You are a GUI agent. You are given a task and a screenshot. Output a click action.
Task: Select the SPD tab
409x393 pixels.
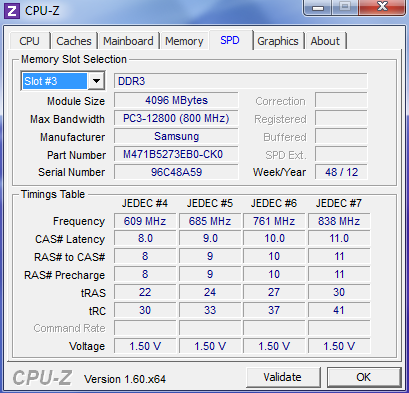(230, 40)
